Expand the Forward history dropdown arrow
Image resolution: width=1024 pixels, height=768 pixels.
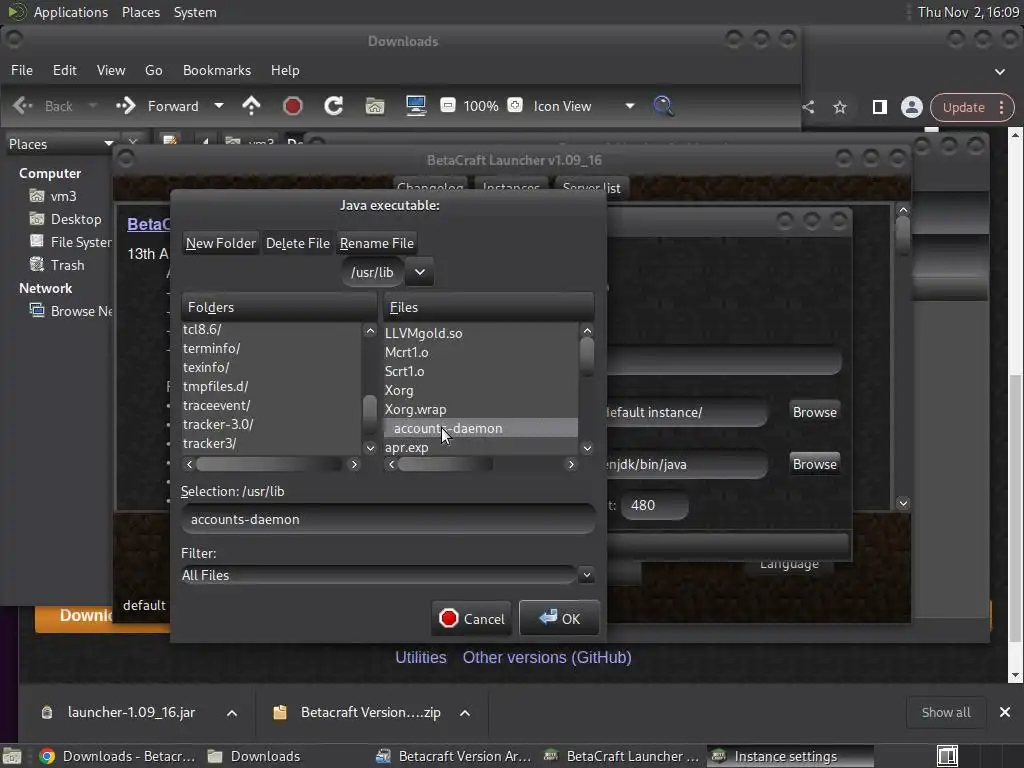point(219,106)
